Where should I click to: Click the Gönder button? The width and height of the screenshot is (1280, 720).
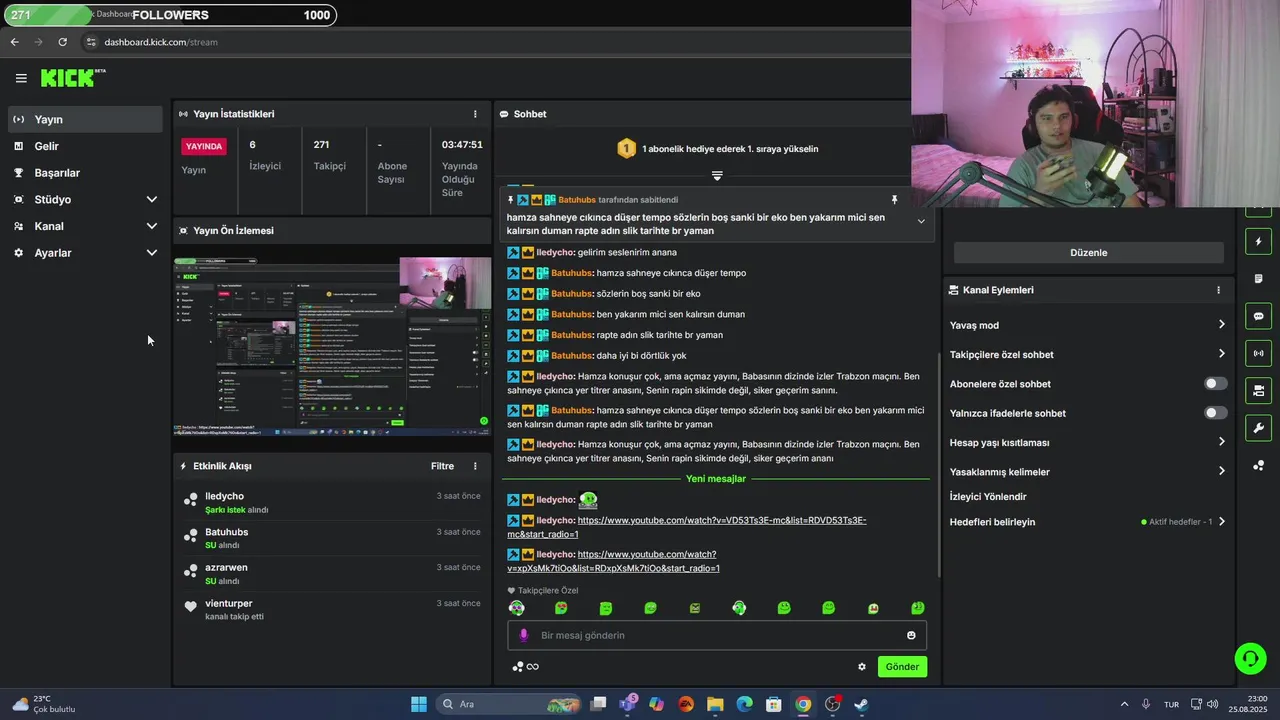pyautogui.click(x=902, y=667)
